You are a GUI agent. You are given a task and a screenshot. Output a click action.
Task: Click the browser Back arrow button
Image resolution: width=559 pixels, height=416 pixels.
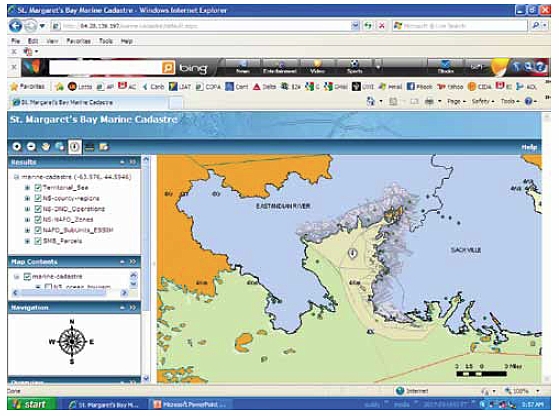(16, 26)
